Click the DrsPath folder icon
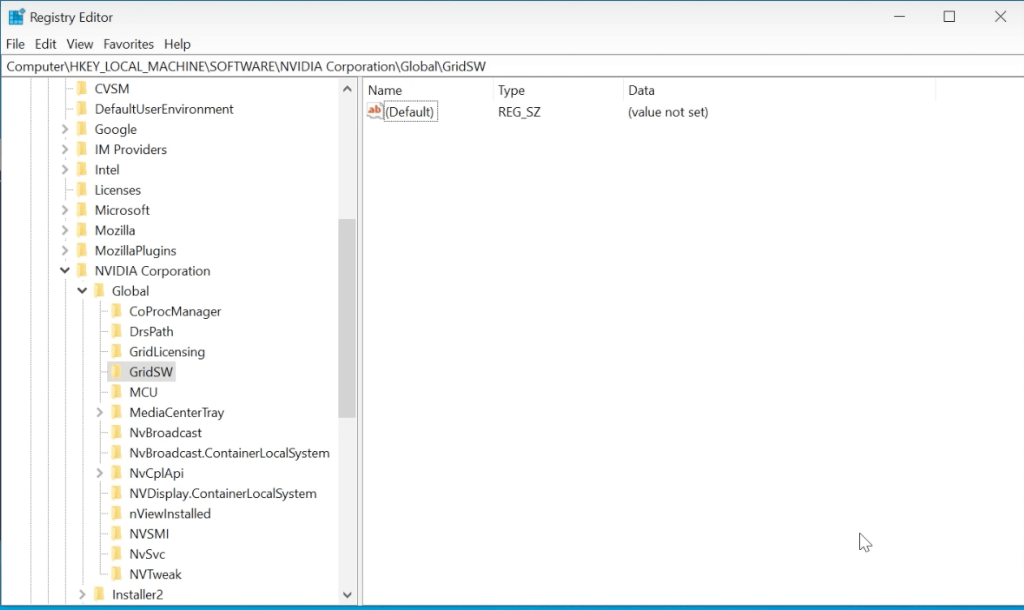 click(x=116, y=332)
